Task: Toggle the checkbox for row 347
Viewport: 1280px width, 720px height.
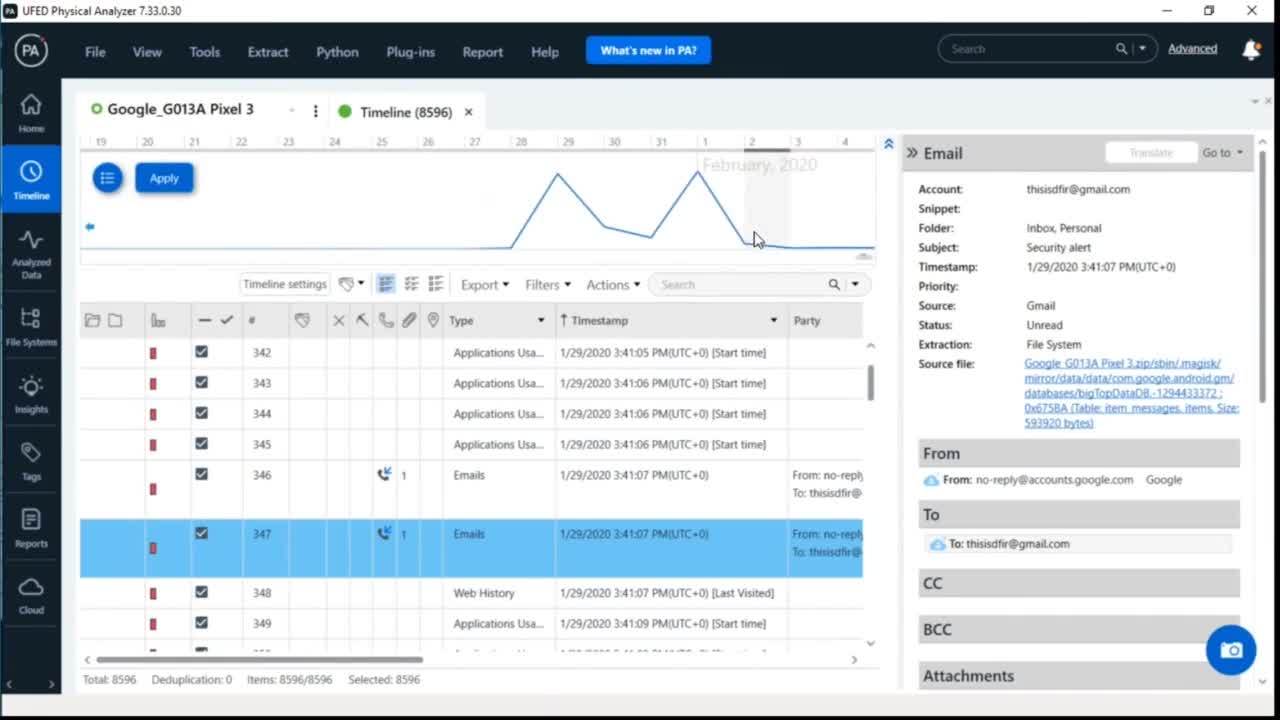Action: tap(201, 533)
